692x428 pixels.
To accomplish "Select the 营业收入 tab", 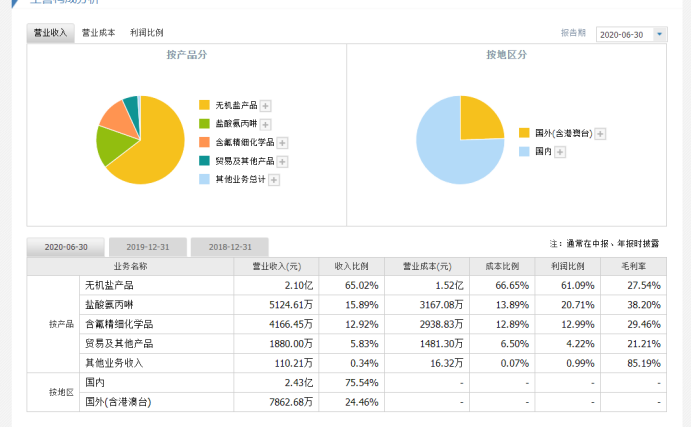I will tap(50, 33).
